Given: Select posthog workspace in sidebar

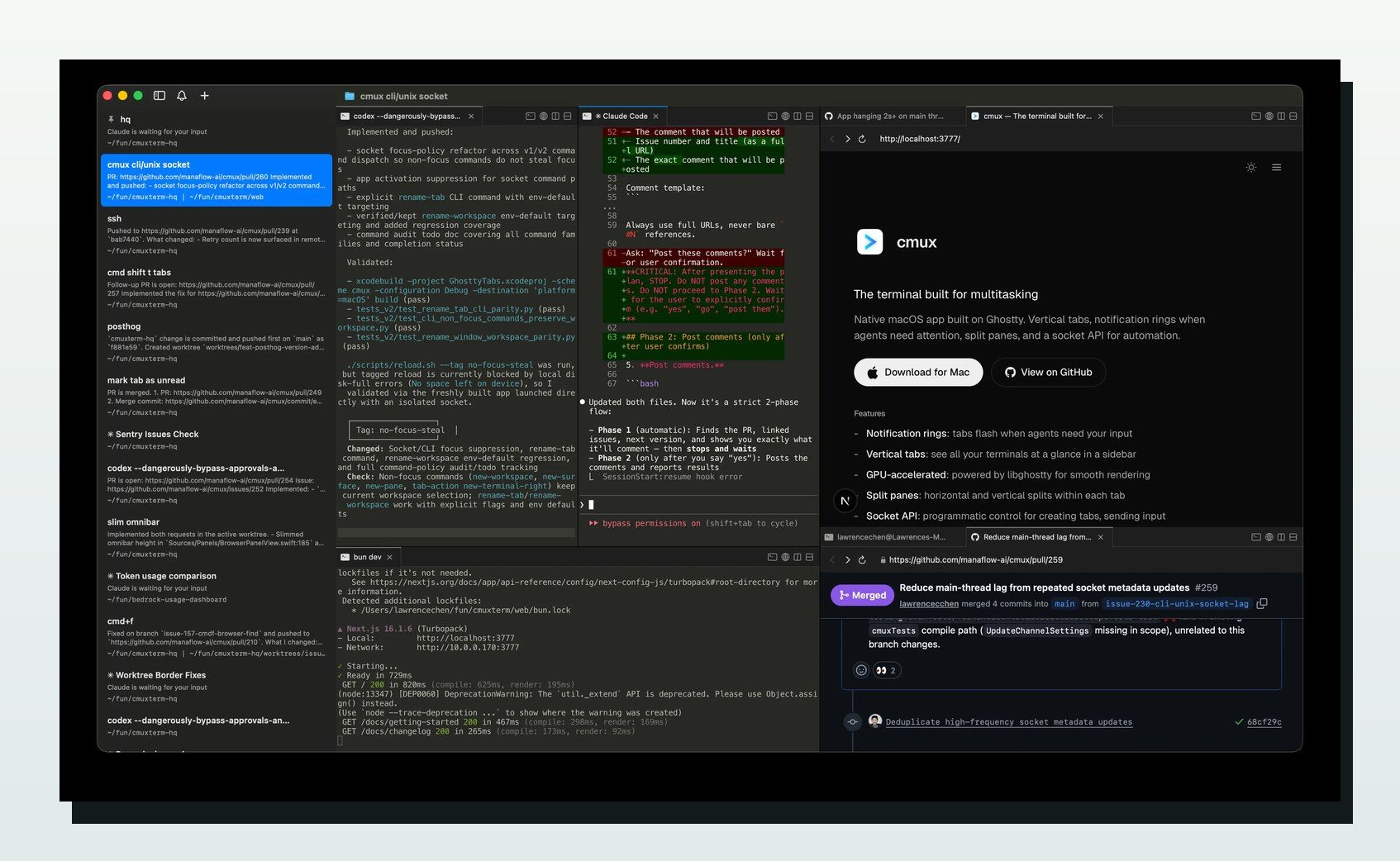Looking at the screenshot, I should pos(216,342).
